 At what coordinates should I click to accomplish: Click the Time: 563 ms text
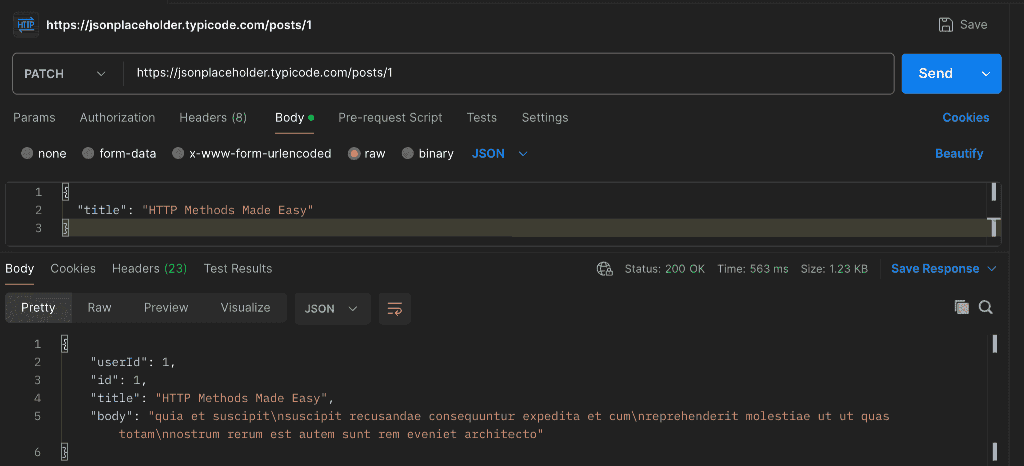752,269
